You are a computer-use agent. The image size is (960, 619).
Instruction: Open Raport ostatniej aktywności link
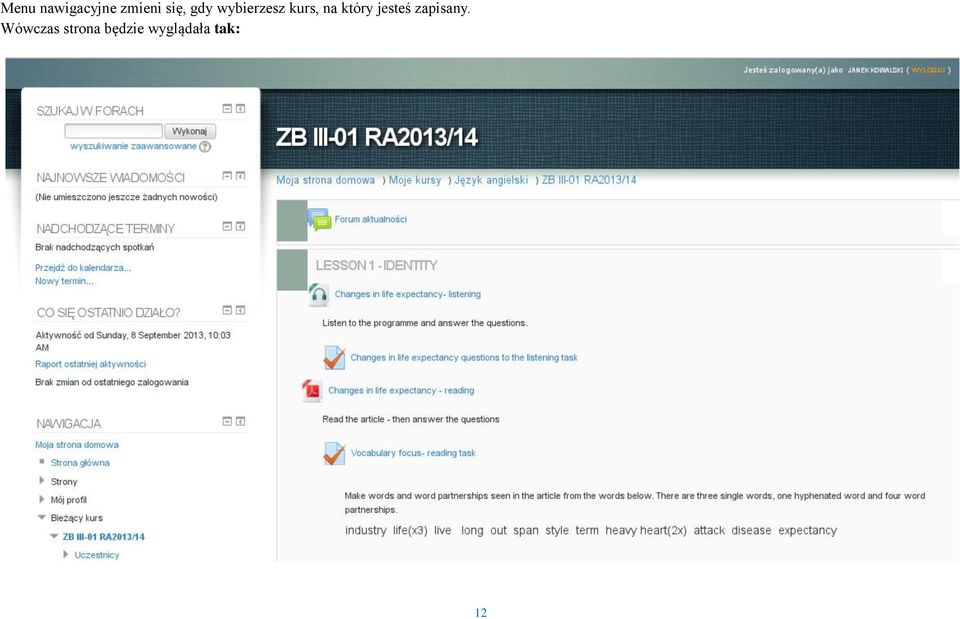91,364
